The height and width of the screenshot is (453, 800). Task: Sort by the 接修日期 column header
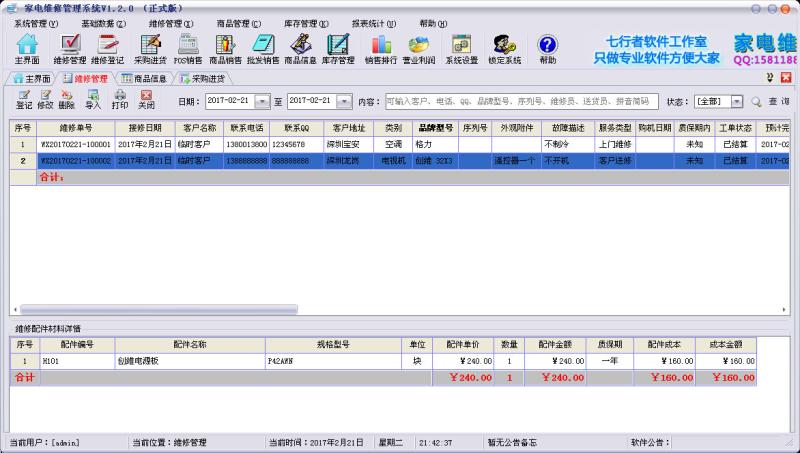tap(145, 128)
